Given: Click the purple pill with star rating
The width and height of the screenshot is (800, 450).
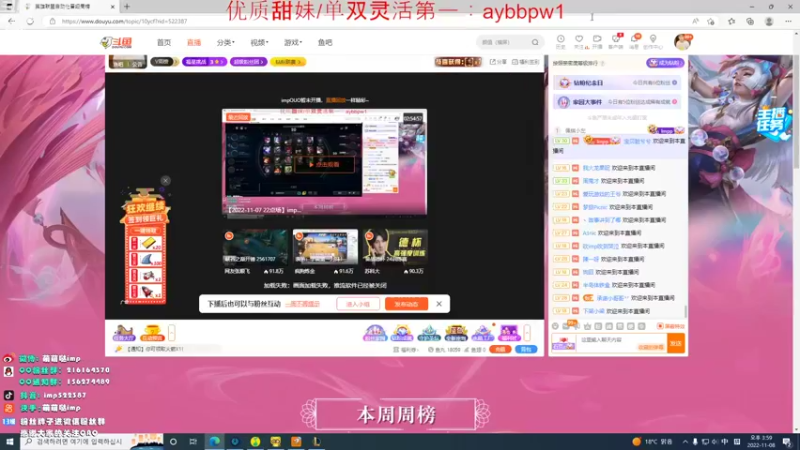Looking at the screenshot, I should (204, 62).
